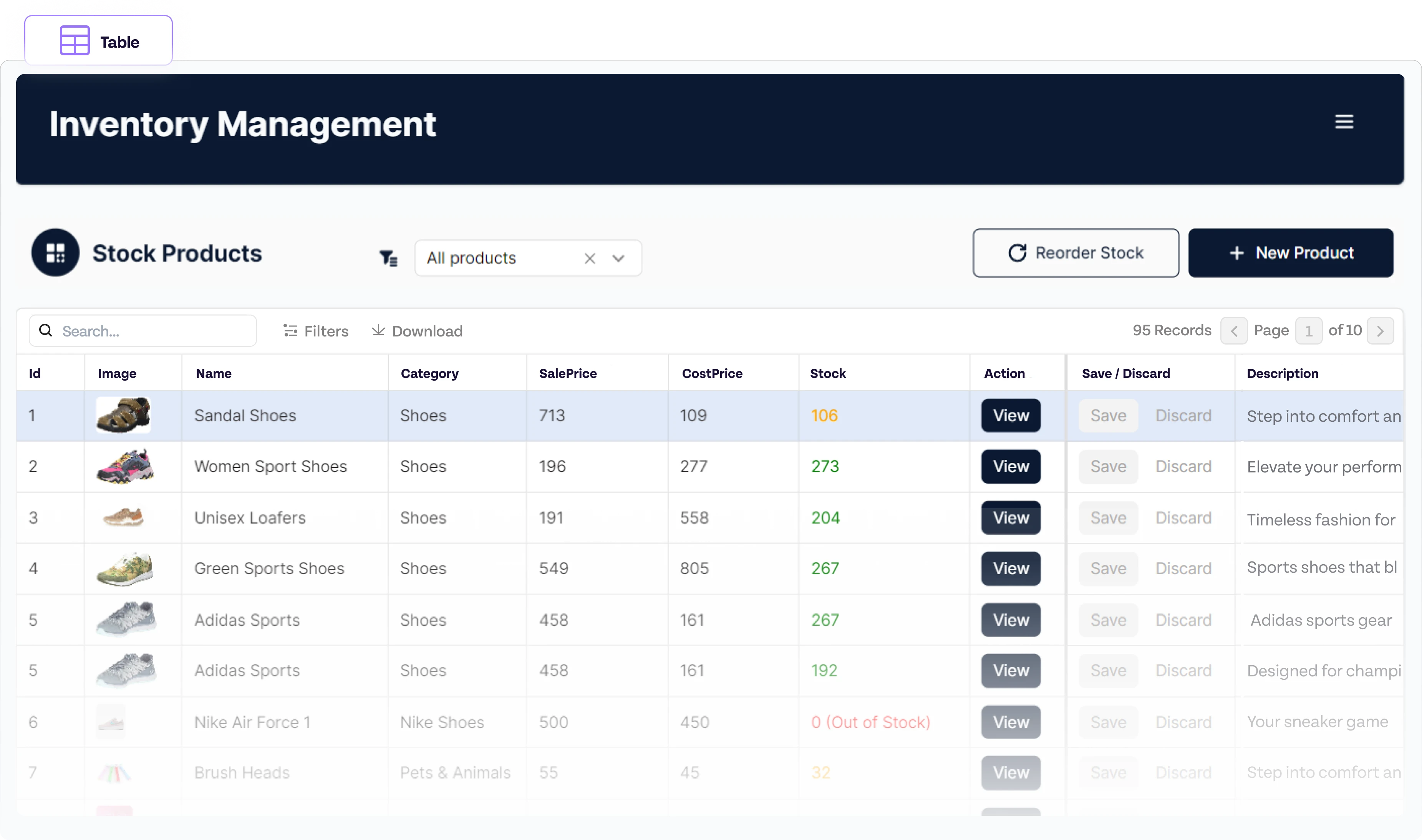Viewport: 1422px width, 840px height.
Task: Click the filter funnel icon
Action: point(388,258)
